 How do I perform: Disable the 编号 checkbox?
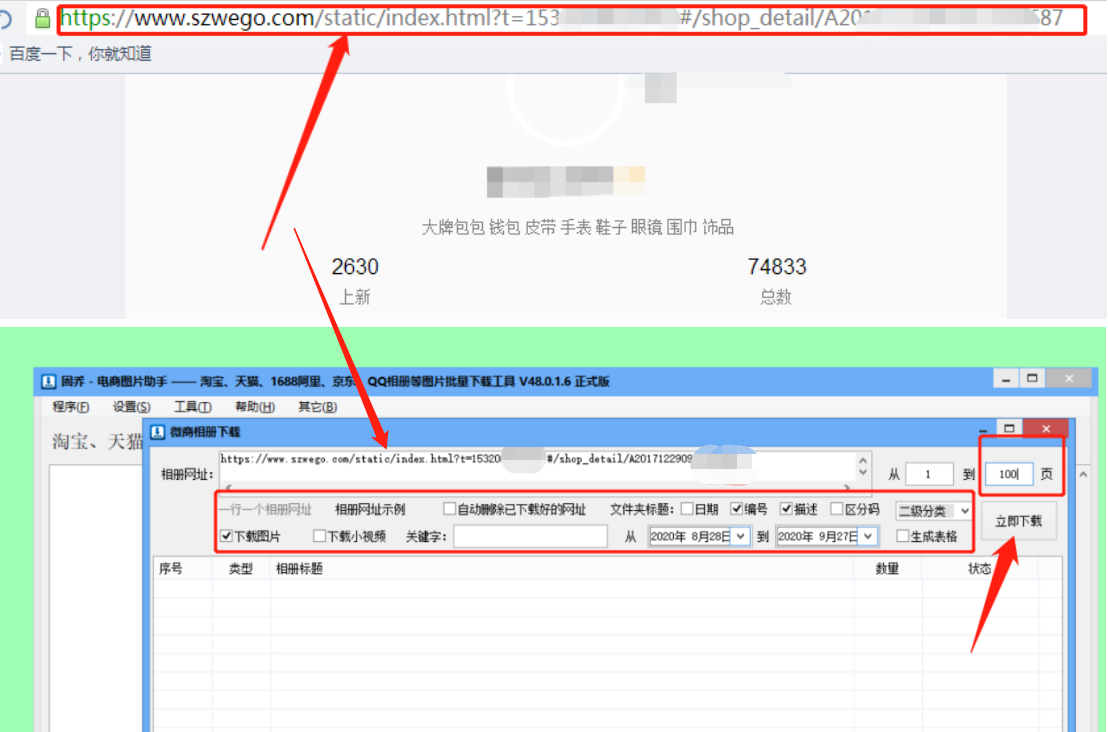point(736,507)
